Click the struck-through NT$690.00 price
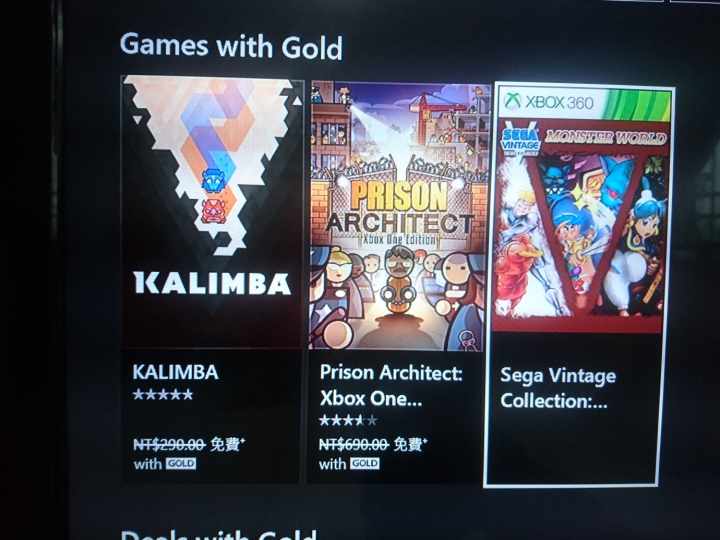The image size is (720, 540). click(354, 444)
